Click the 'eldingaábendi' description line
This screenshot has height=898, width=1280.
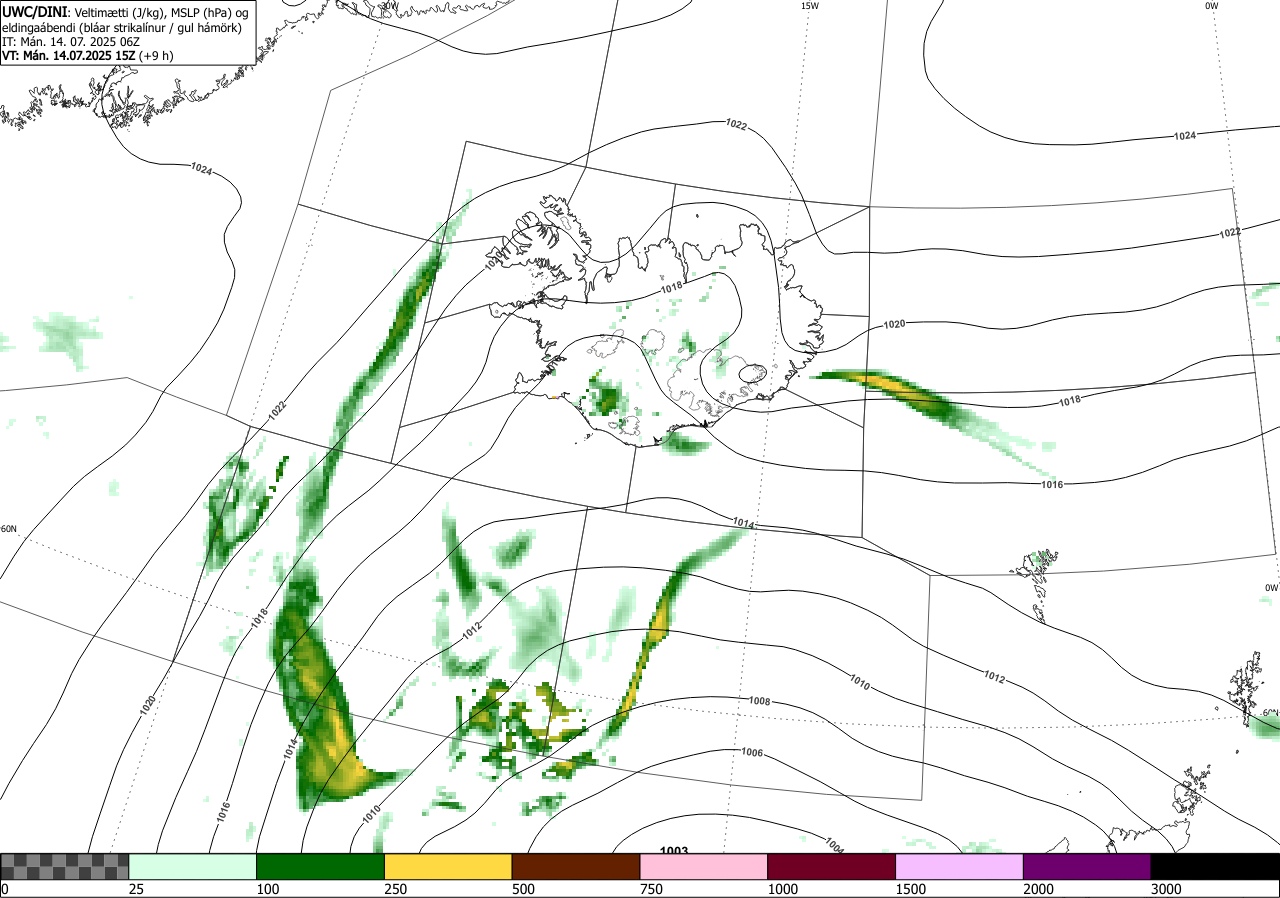[x=122, y=27]
